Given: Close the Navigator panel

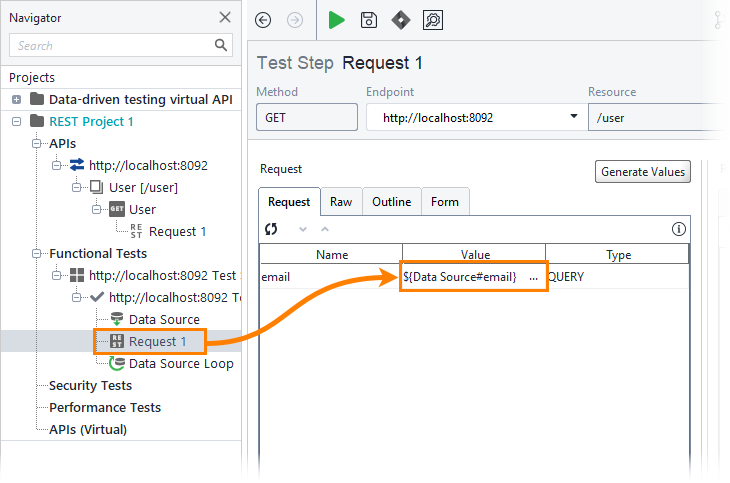Looking at the screenshot, I should 225,17.
